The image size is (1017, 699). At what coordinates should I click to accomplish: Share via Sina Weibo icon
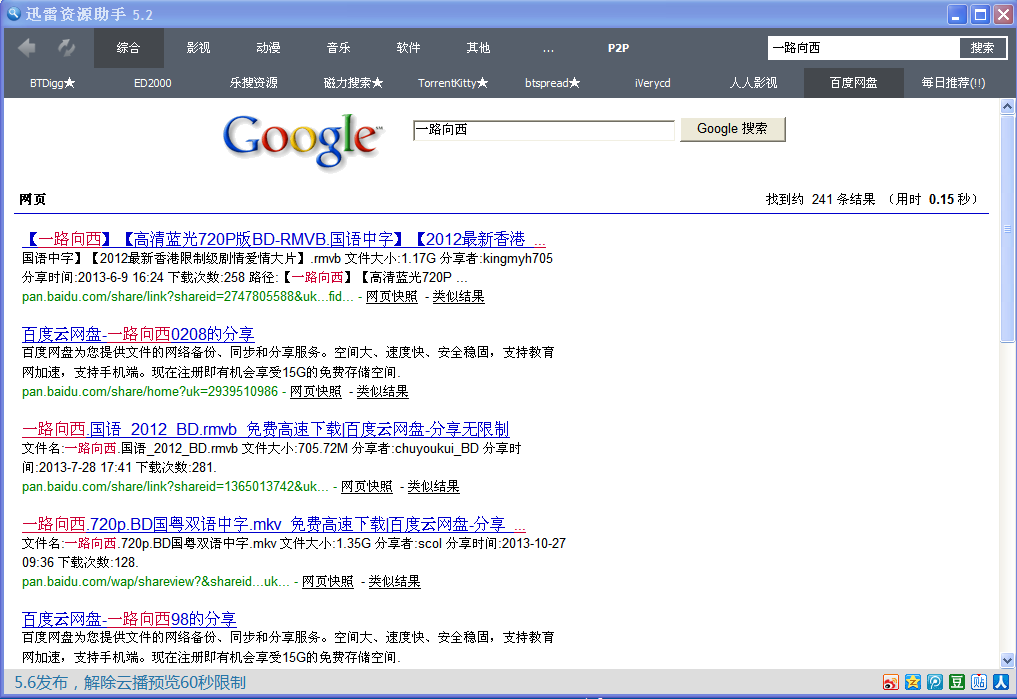(x=891, y=682)
